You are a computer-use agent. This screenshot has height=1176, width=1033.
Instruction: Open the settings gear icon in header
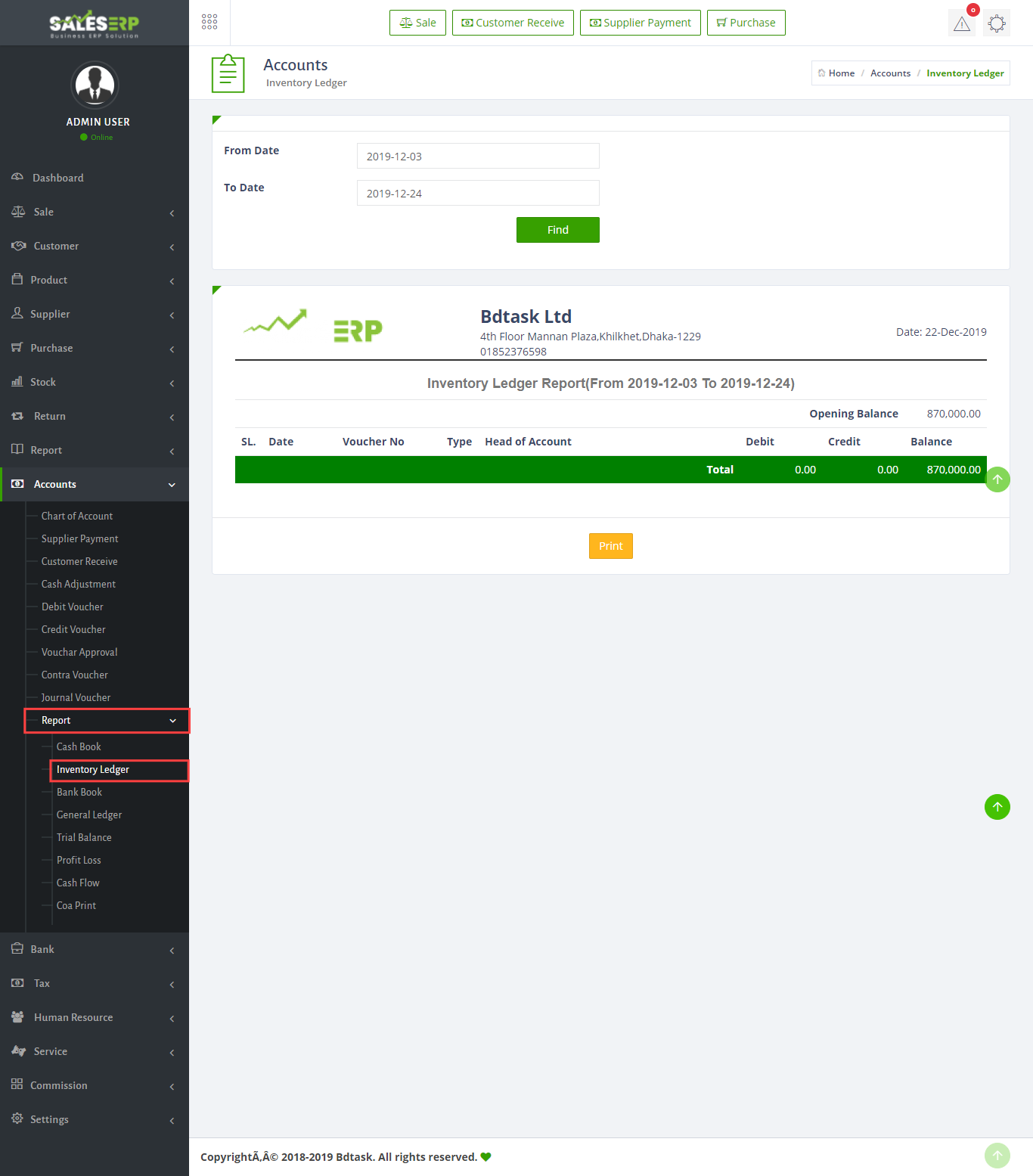(997, 23)
